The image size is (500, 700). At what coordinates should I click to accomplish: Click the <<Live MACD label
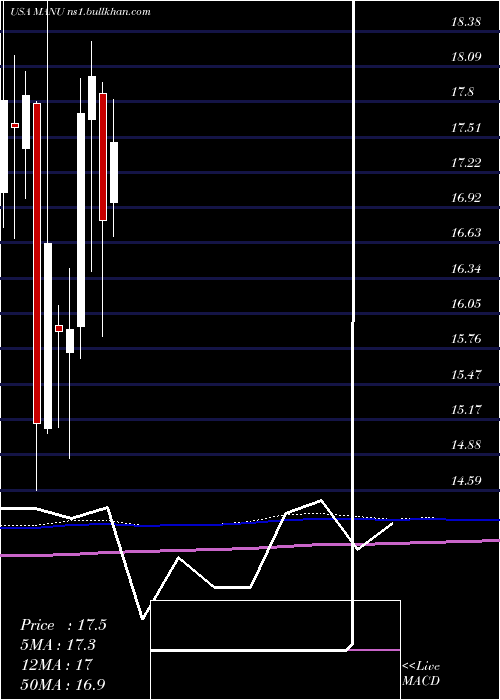421,674
